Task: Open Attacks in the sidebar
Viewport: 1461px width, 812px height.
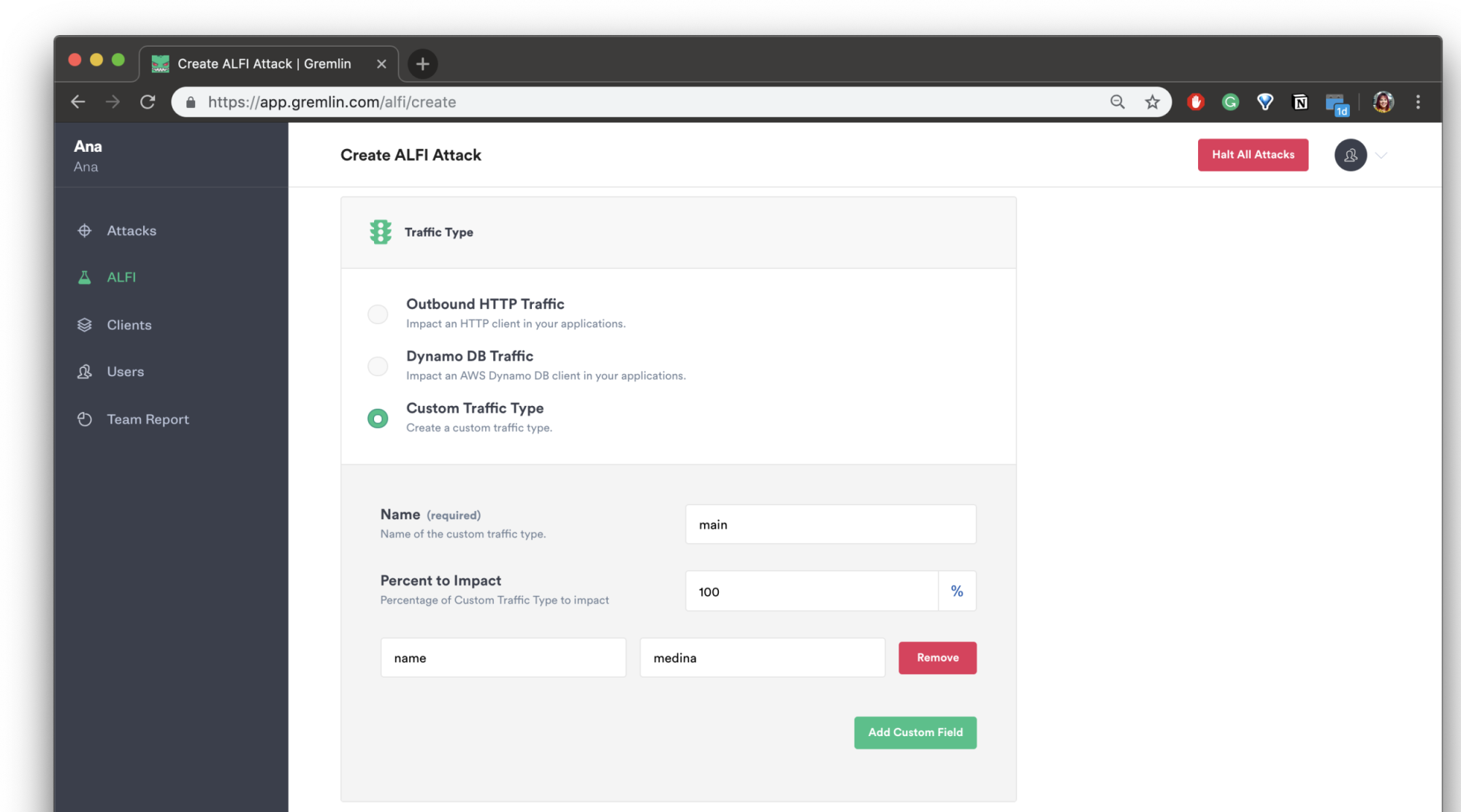Action: pos(131,231)
